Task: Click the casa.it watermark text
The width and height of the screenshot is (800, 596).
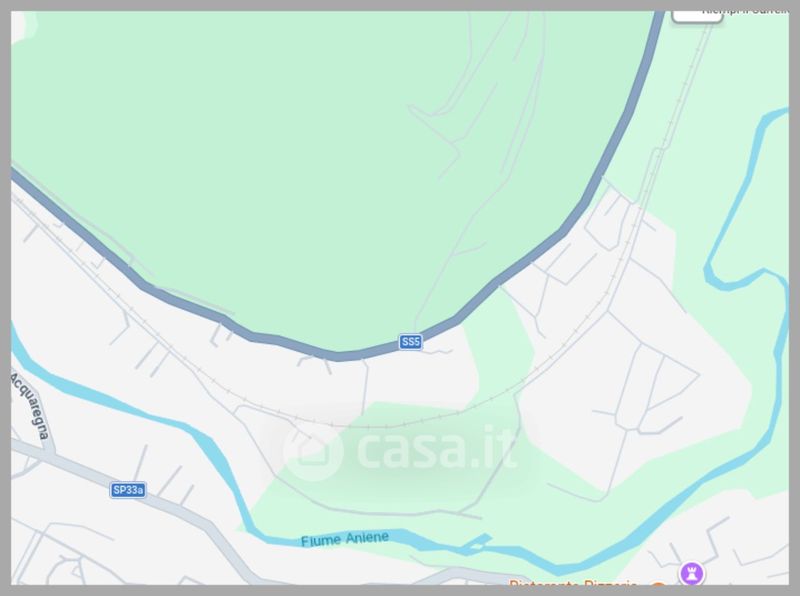Action: coord(437,448)
